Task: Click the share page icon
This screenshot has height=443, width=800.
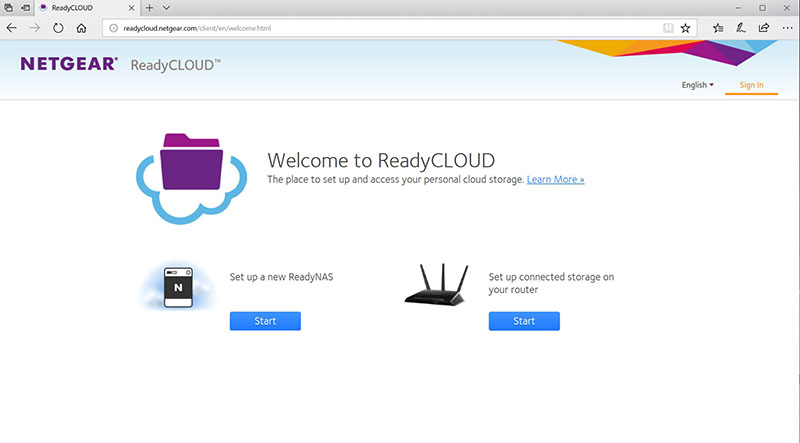Action: click(764, 28)
